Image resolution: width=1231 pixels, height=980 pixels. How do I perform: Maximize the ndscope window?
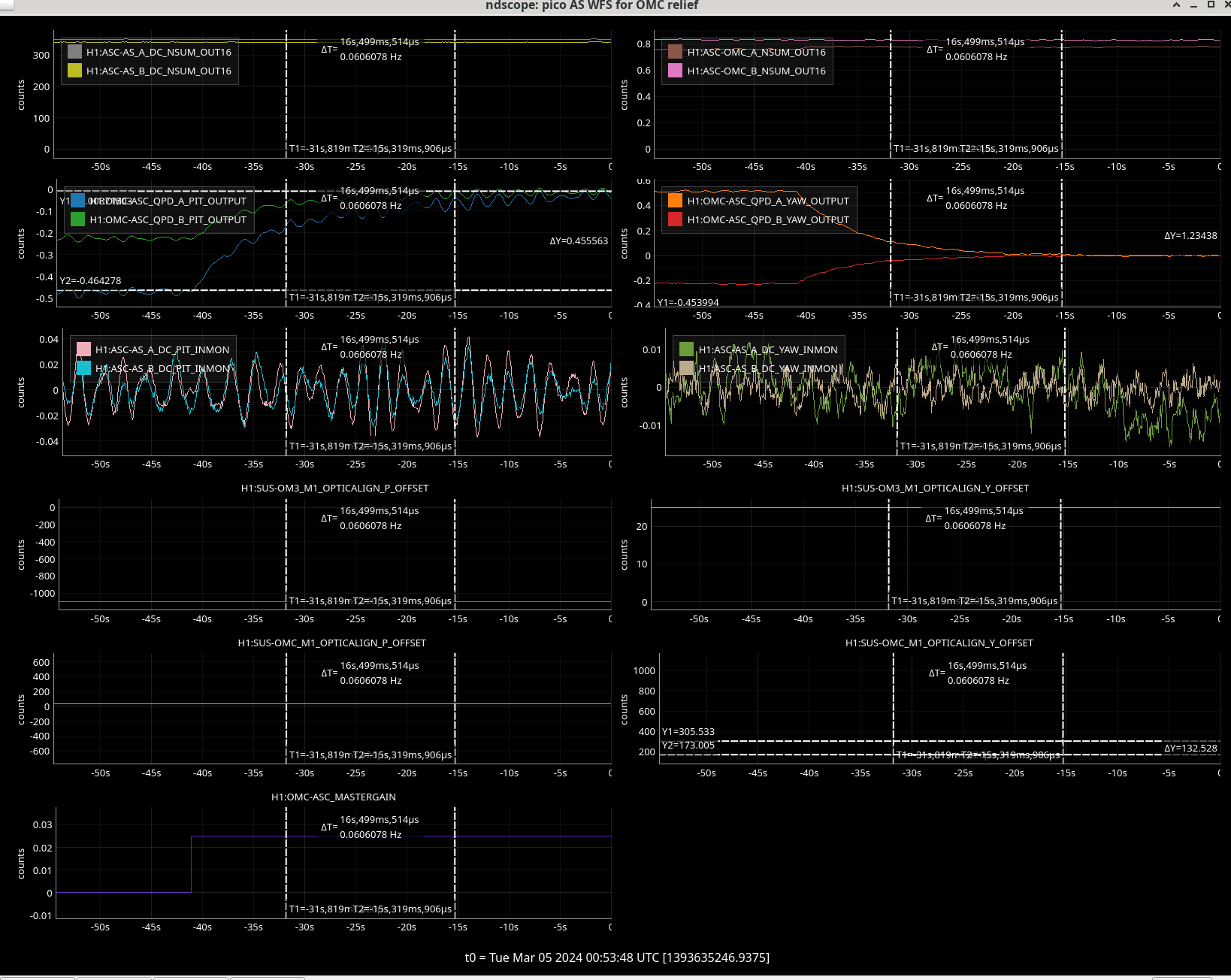[1211, 5]
